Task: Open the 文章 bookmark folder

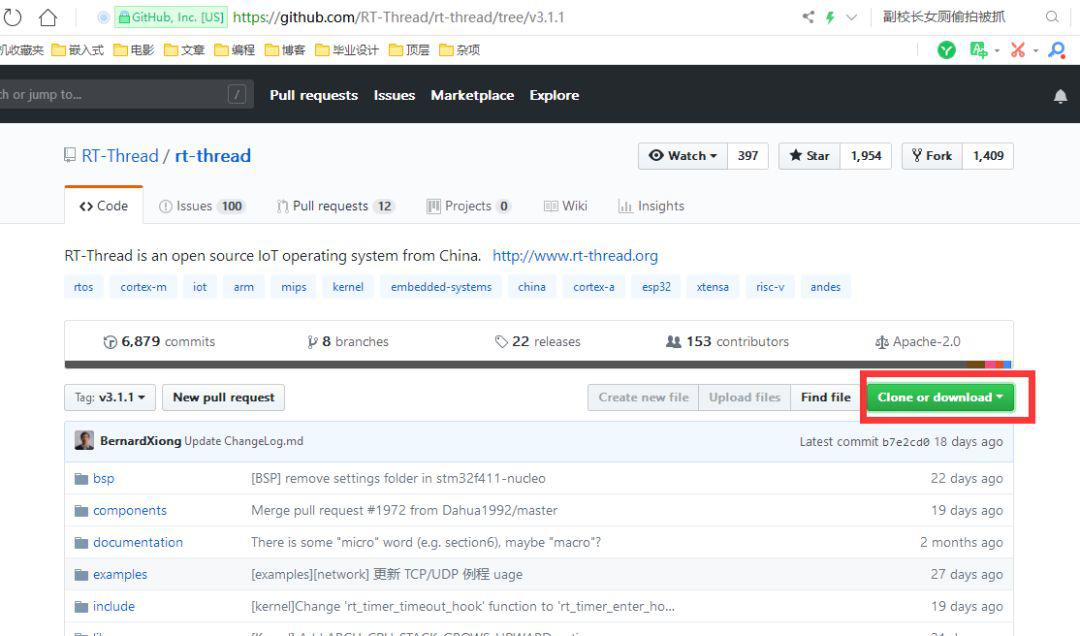Action: click(184, 50)
